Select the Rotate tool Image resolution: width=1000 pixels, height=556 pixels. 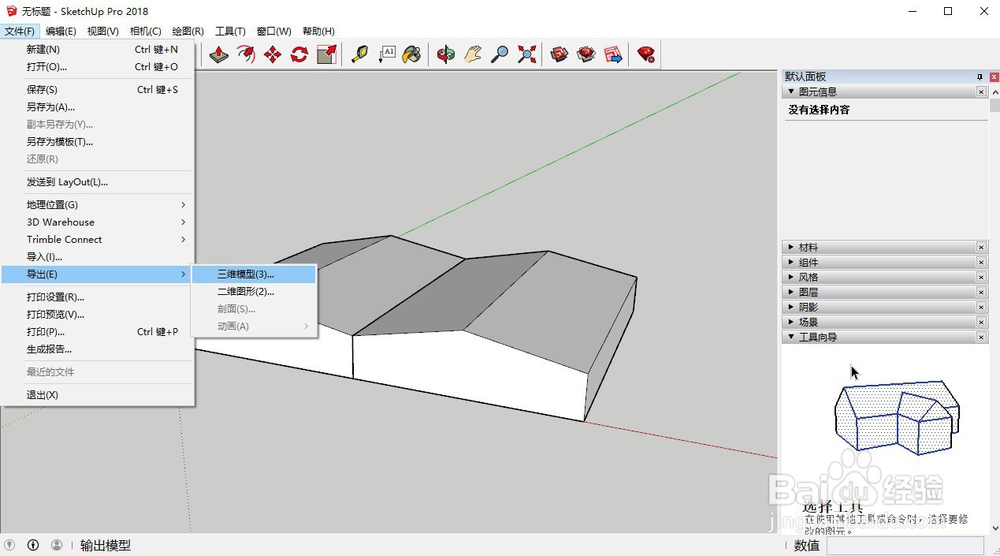[299, 54]
